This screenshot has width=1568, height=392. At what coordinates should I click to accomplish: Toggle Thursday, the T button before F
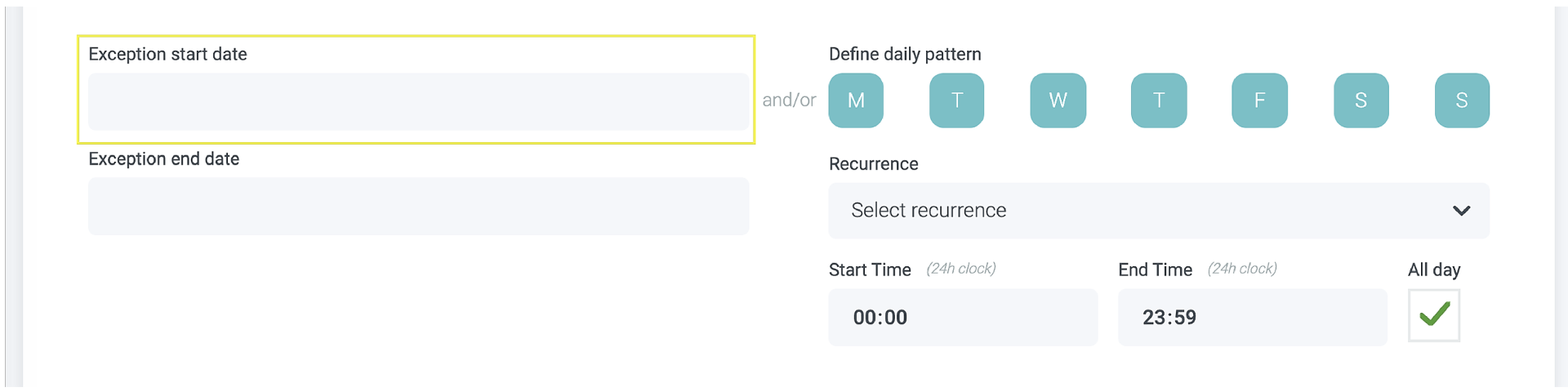pyautogui.click(x=1159, y=100)
